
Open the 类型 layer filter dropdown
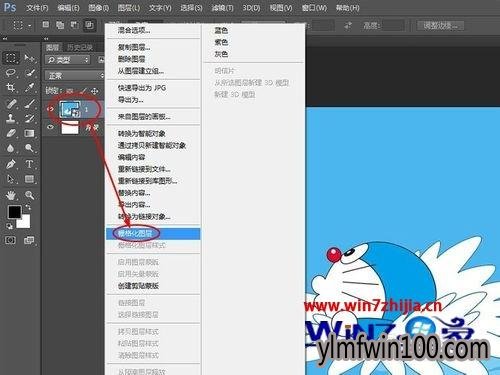[x=68, y=60]
